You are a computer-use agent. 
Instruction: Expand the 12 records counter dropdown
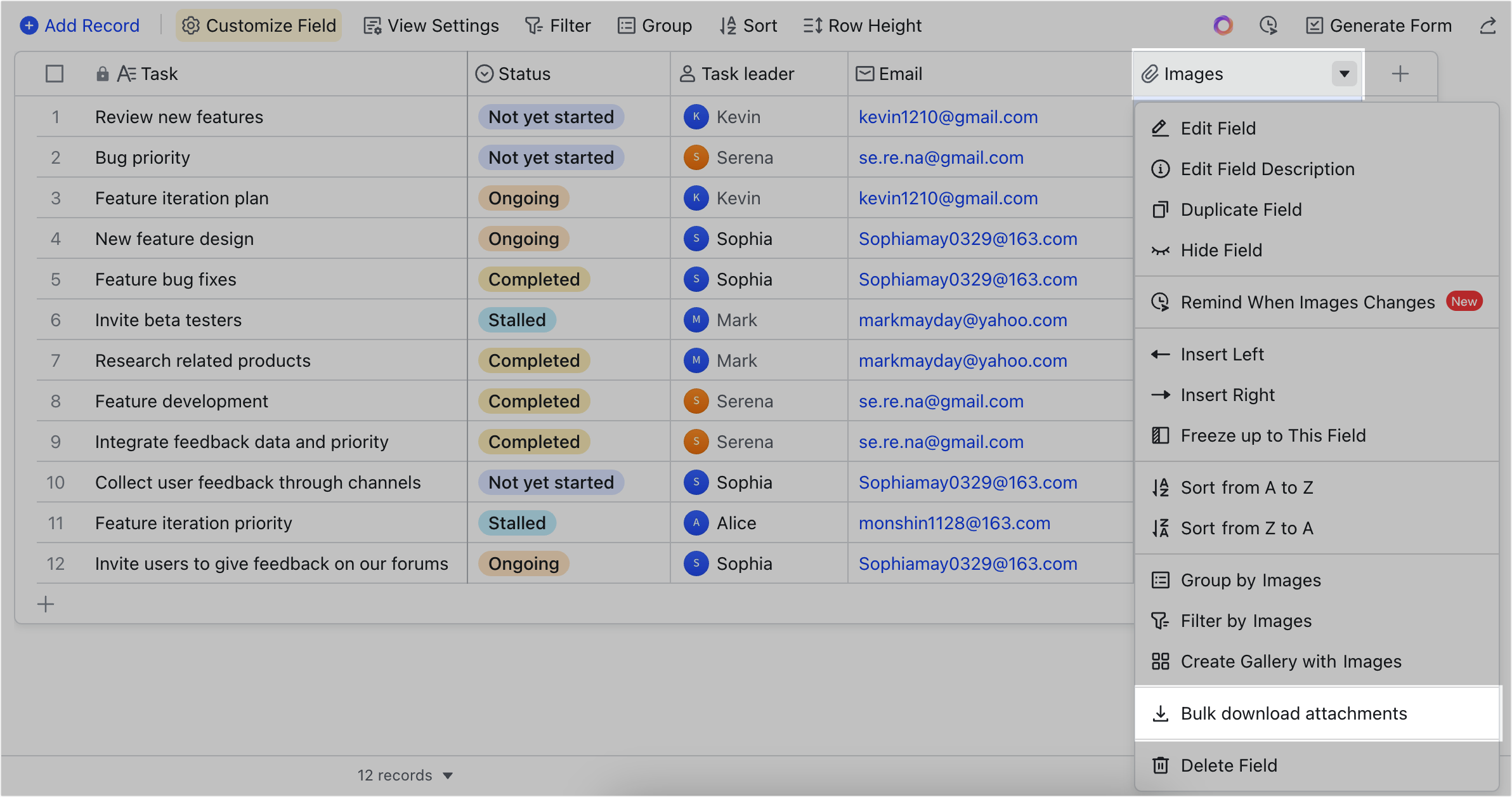pyautogui.click(x=447, y=775)
